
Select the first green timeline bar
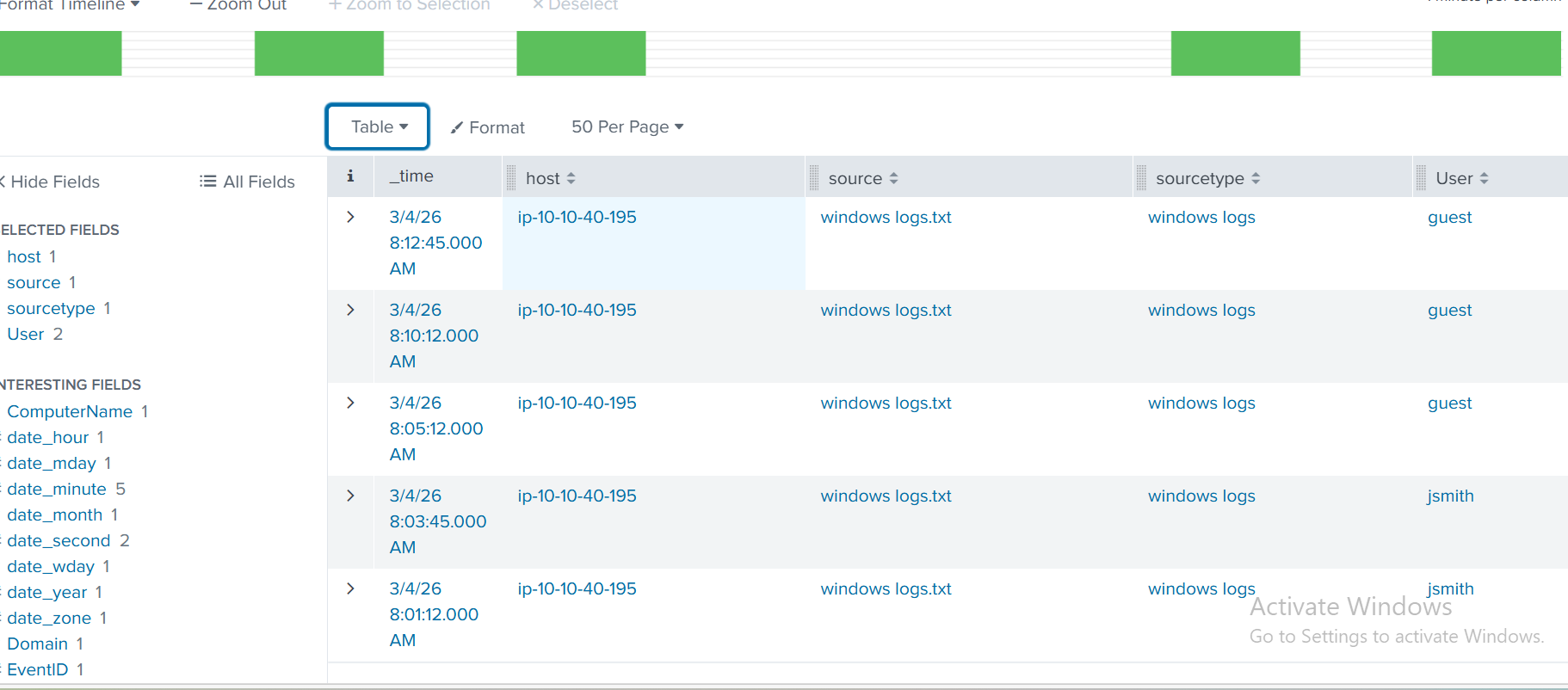click(60, 53)
